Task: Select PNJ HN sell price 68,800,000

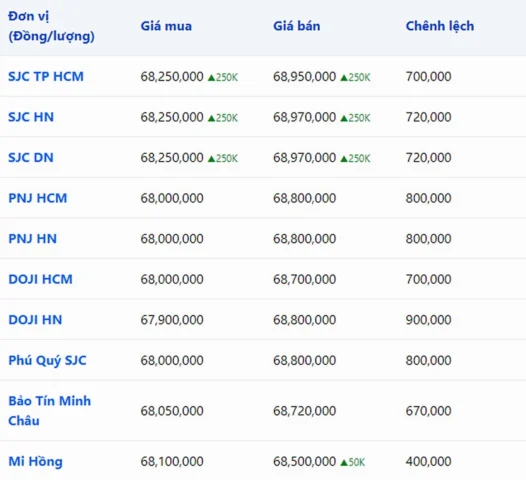Action: (x=304, y=239)
